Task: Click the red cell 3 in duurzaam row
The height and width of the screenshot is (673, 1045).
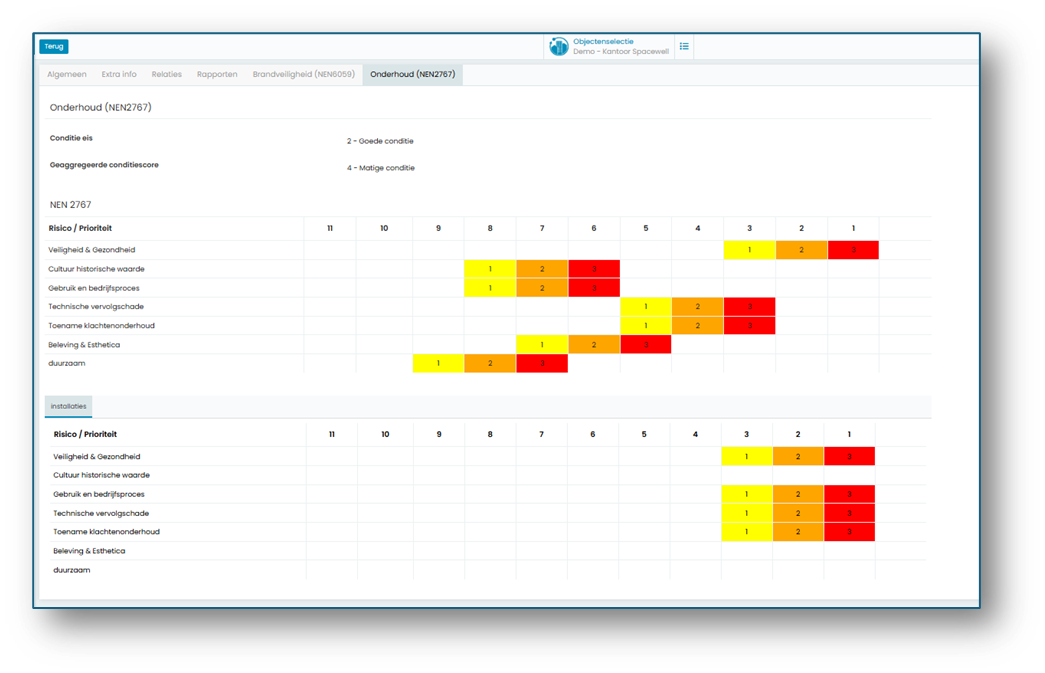Action: point(542,363)
